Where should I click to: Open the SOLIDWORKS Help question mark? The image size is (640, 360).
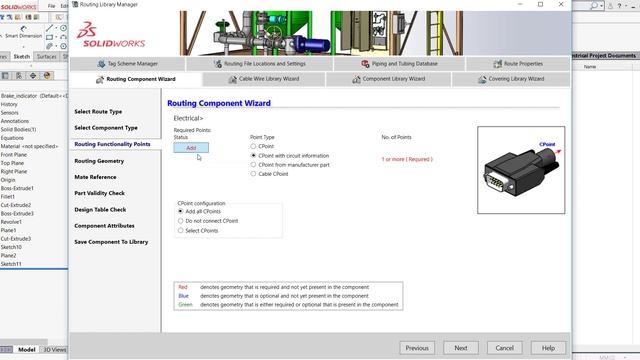(x=619, y=6)
